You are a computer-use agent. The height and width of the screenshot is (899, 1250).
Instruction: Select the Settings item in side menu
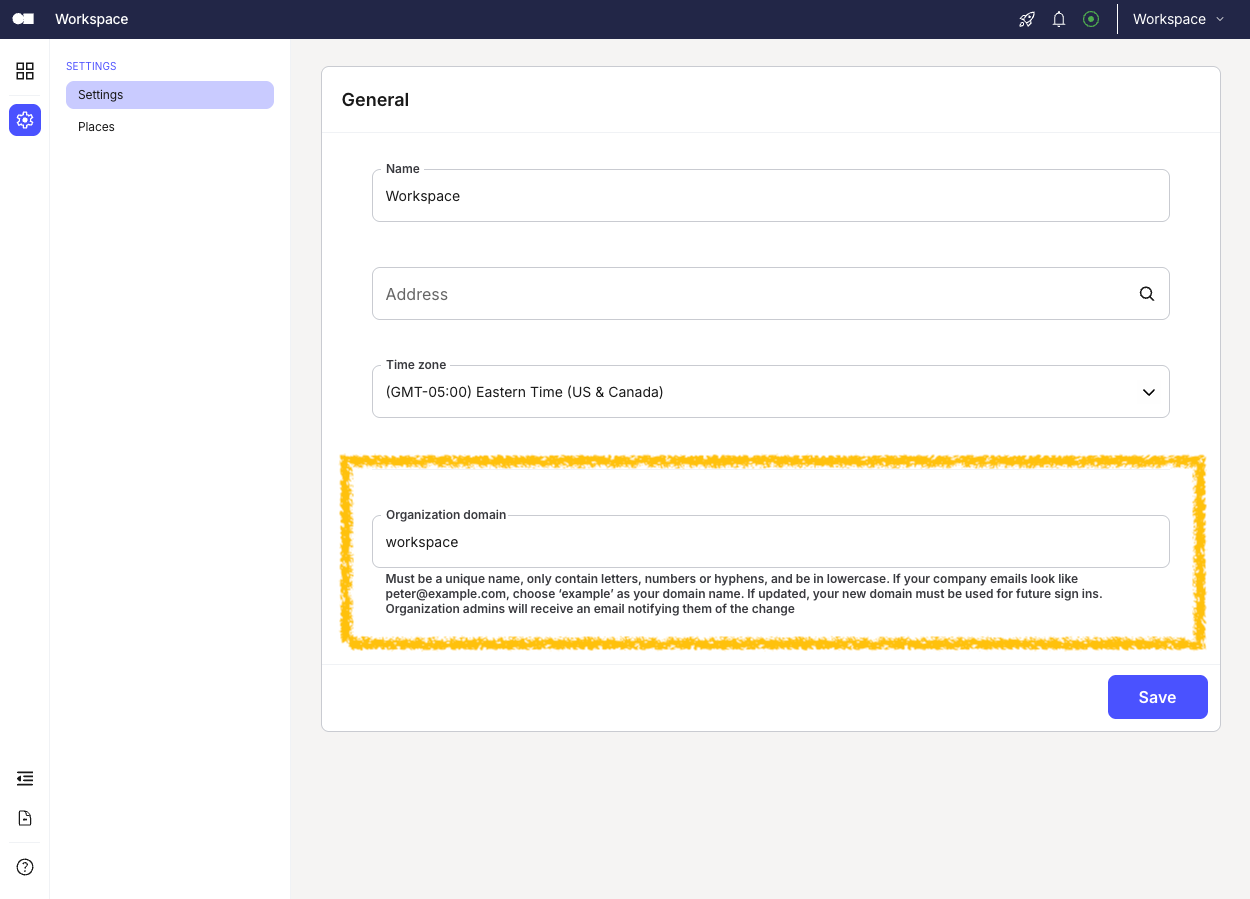click(x=169, y=95)
